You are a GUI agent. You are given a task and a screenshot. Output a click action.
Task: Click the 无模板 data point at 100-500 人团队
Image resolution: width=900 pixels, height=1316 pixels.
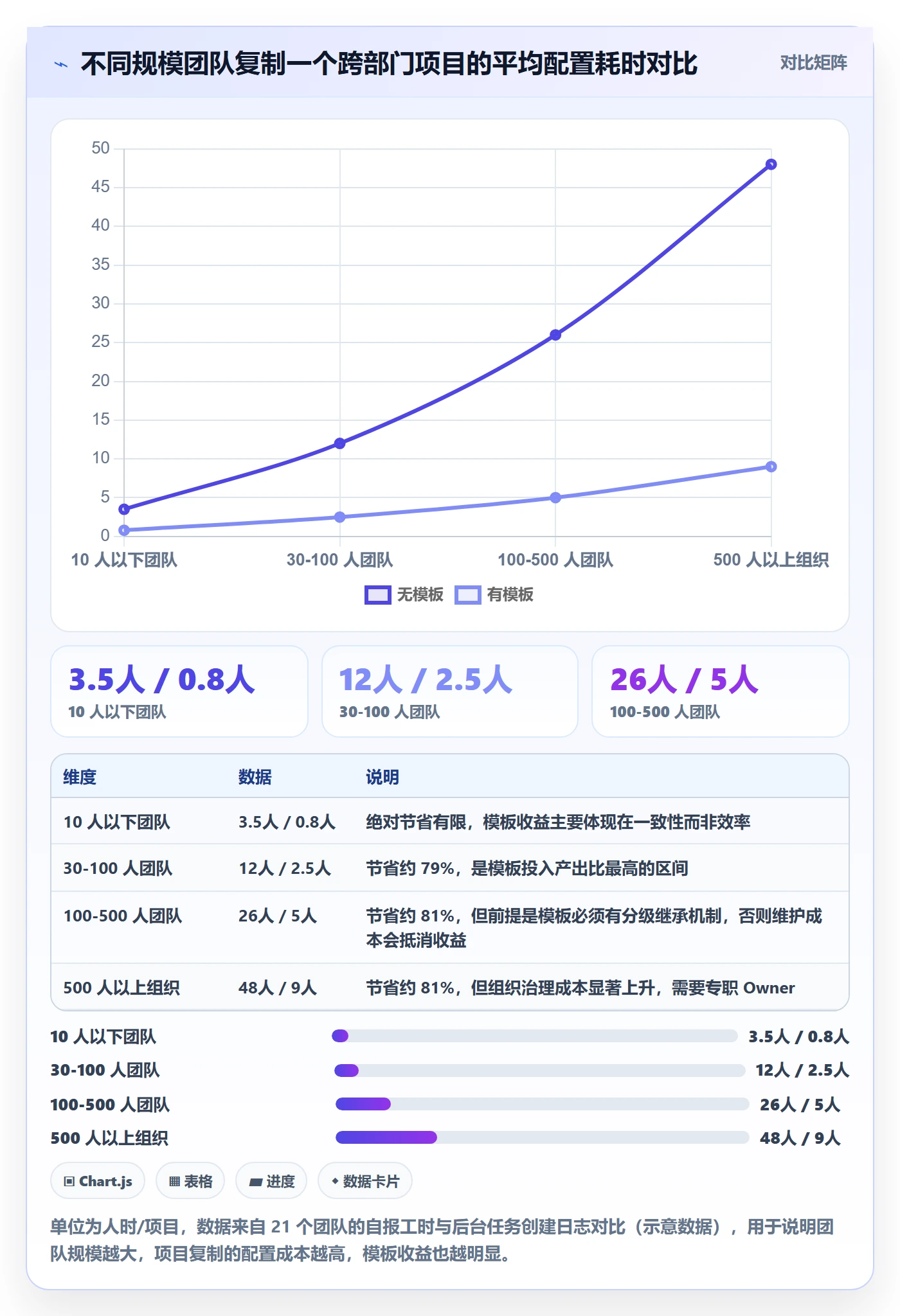tap(555, 335)
